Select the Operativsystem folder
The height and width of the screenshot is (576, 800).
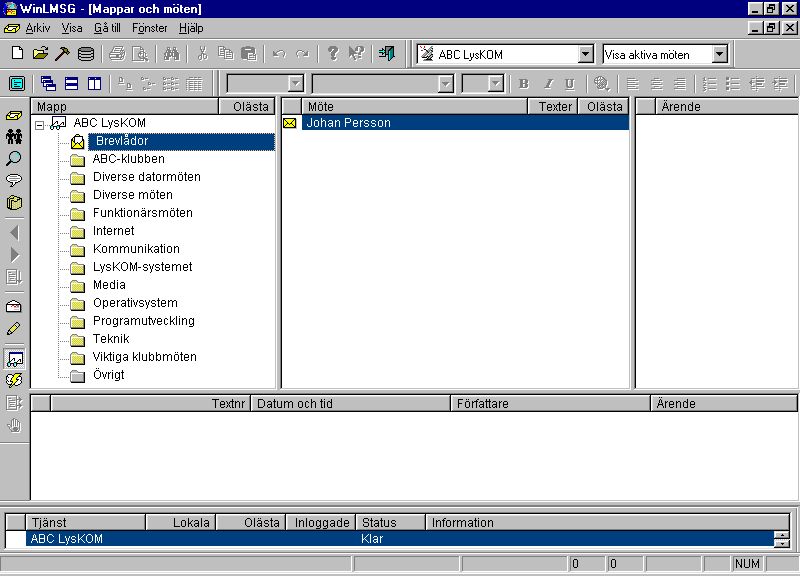pyautogui.click(x=135, y=303)
